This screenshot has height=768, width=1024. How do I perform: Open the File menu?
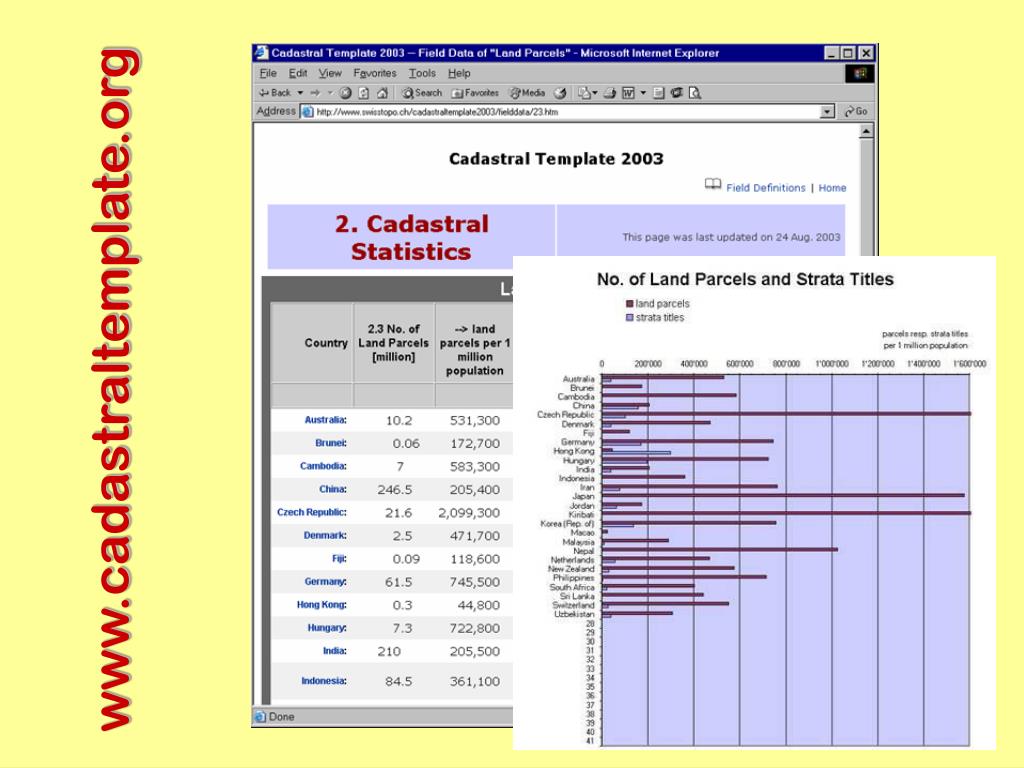[x=268, y=73]
